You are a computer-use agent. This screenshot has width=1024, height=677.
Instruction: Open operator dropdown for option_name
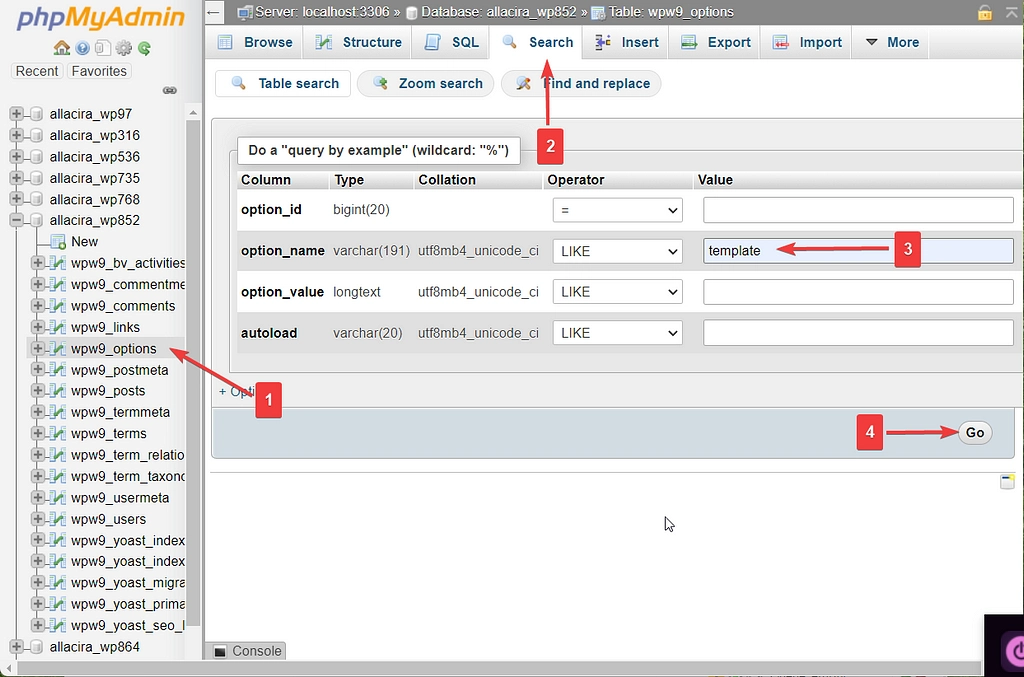tap(618, 251)
